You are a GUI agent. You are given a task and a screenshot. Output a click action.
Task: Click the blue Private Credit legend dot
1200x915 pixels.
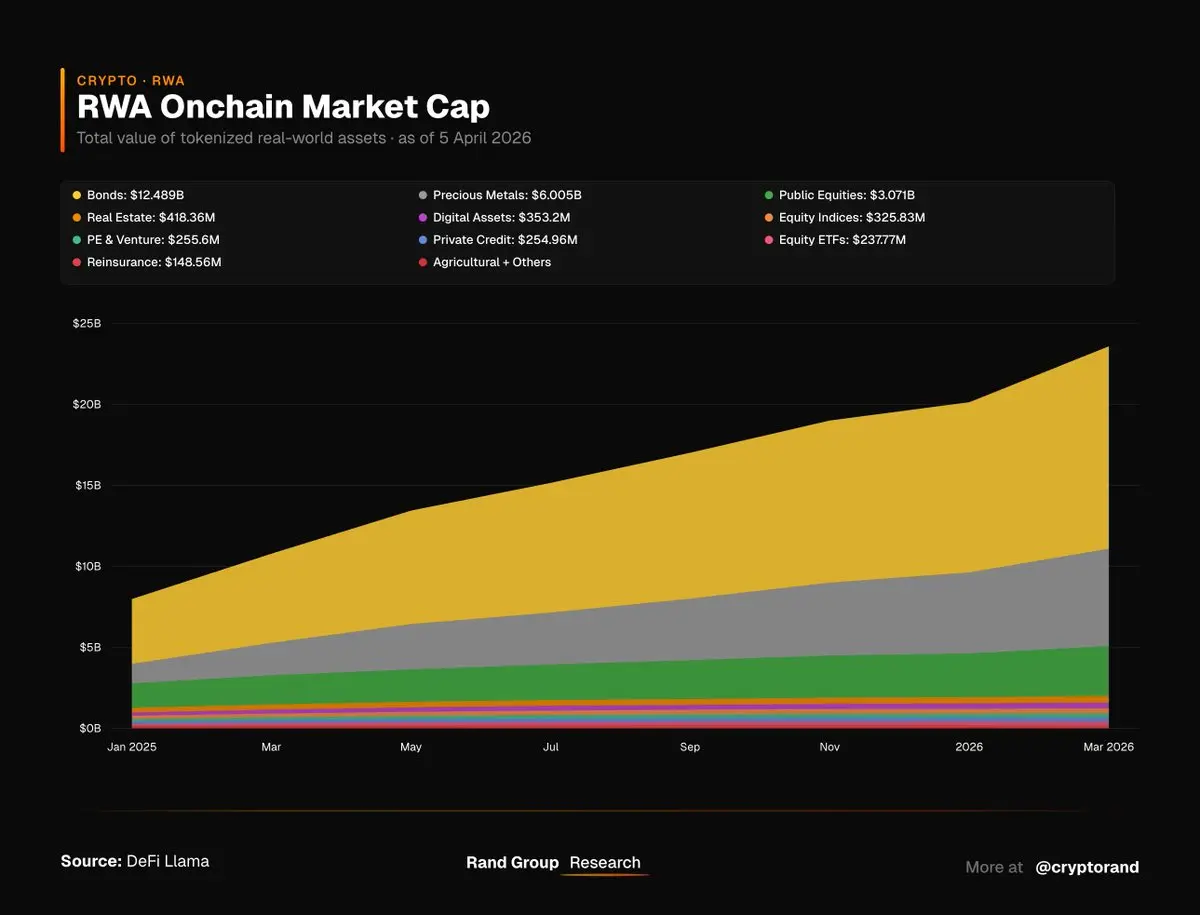(x=423, y=240)
